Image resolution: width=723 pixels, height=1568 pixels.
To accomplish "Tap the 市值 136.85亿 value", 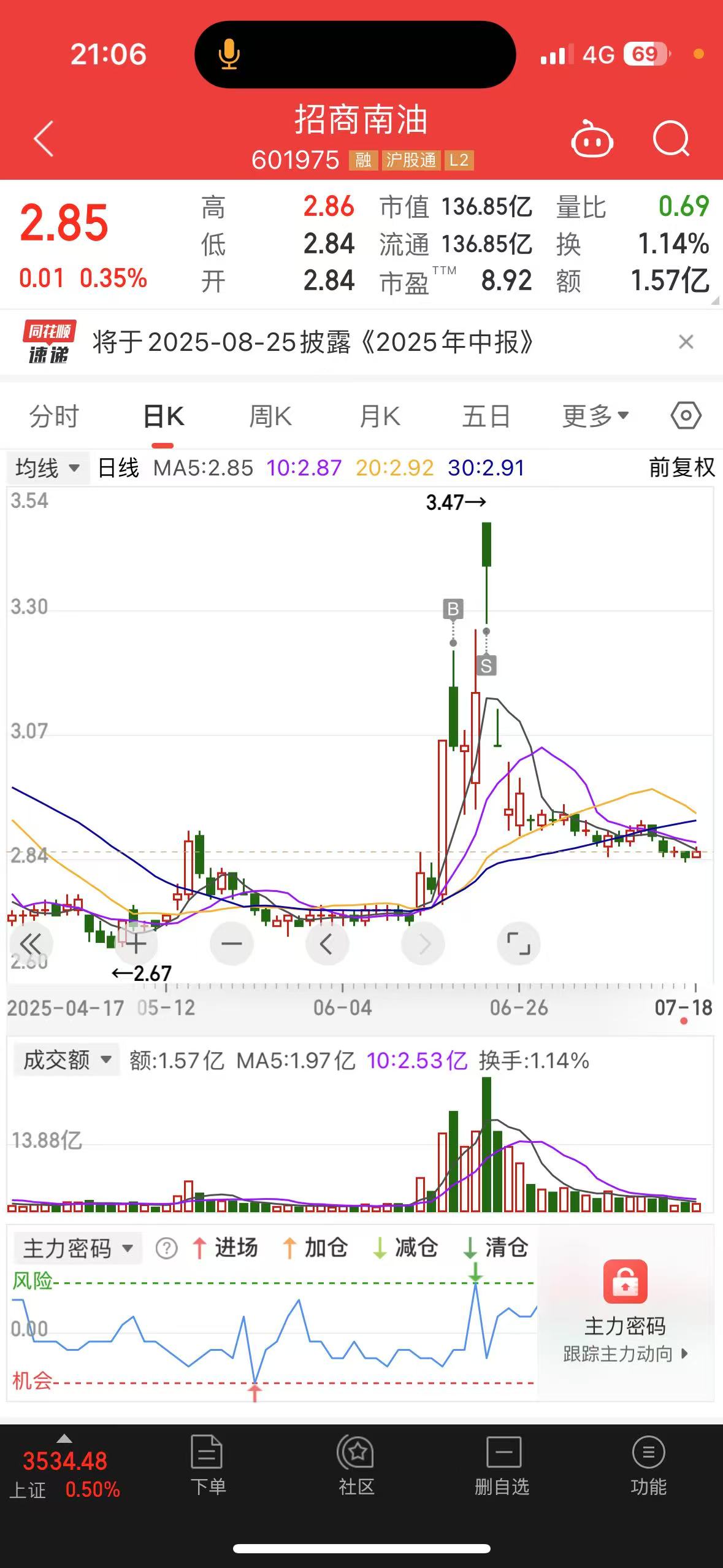I will click(x=486, y=207).
